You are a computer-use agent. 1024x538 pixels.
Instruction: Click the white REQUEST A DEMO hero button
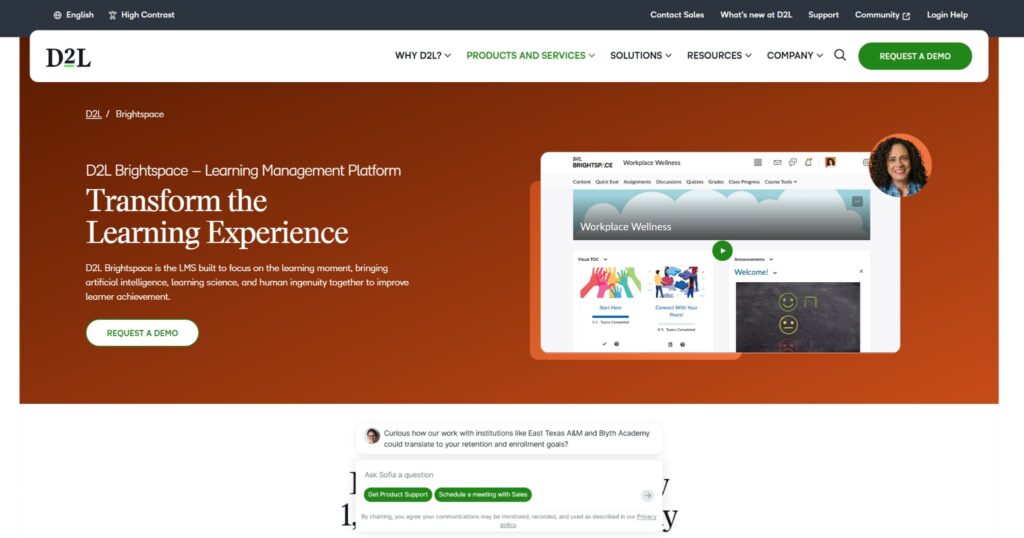[x=142, y=333]
